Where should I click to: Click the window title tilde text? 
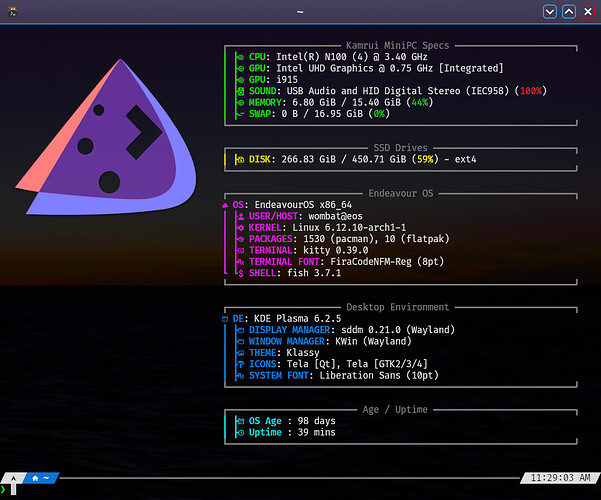click(300, 11)
